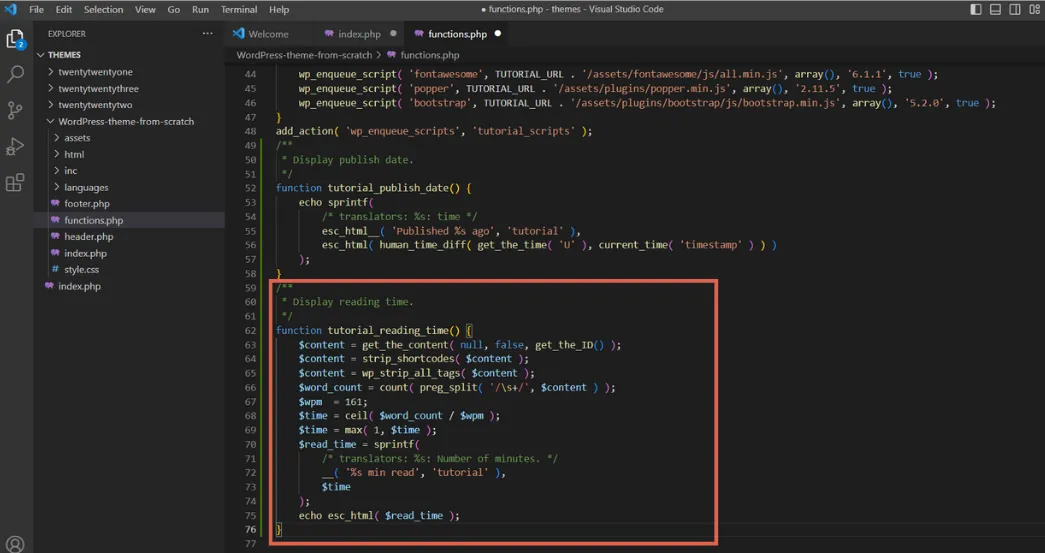Open Run and Debug view

point(15,147)
